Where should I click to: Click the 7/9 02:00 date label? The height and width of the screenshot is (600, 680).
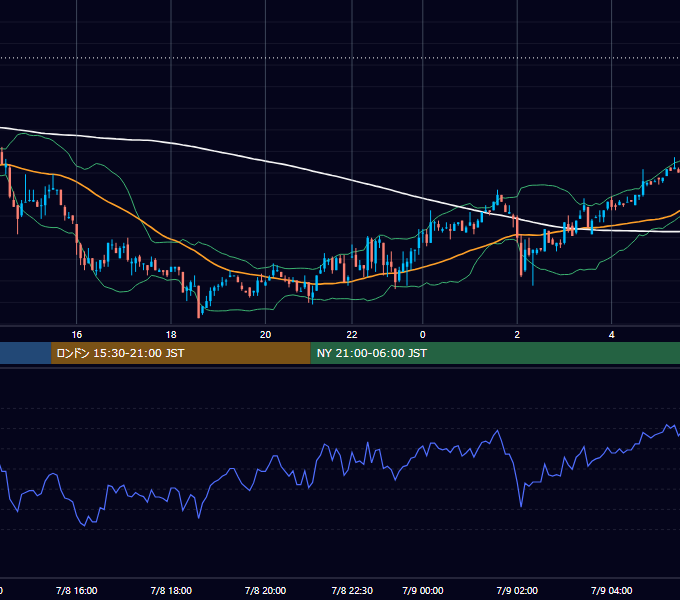[x=517, y=590]
